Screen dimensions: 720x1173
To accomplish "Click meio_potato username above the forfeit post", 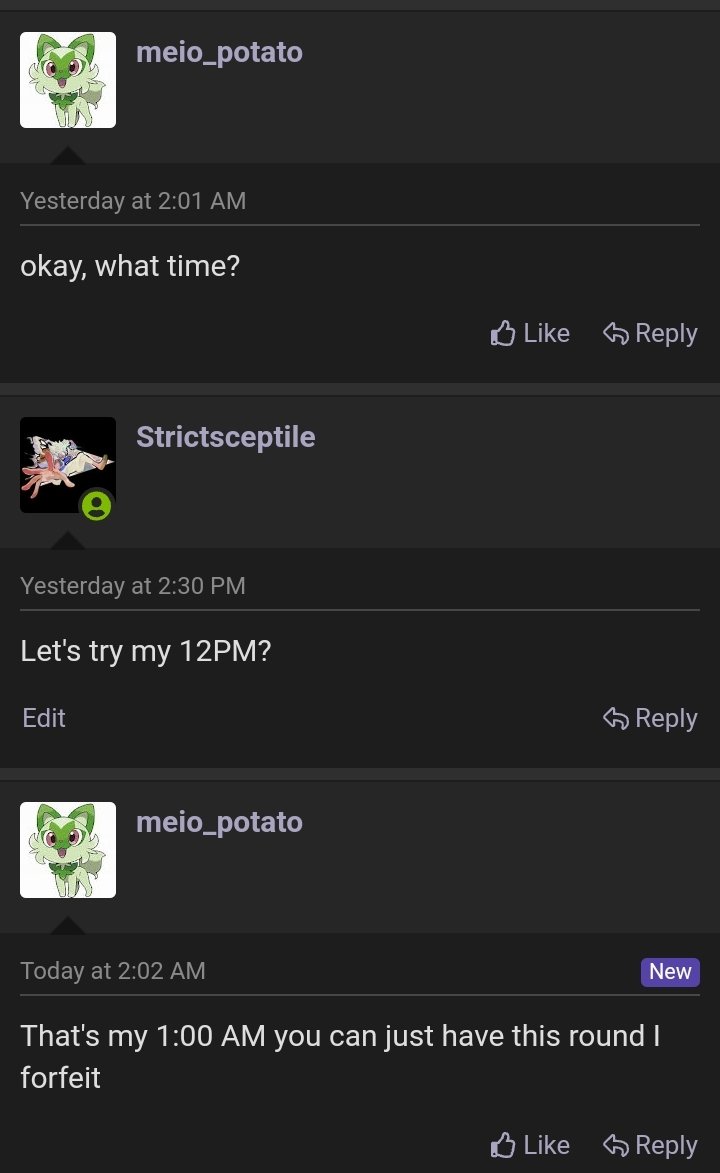I will pyautogui.click(x=219, y=822).
